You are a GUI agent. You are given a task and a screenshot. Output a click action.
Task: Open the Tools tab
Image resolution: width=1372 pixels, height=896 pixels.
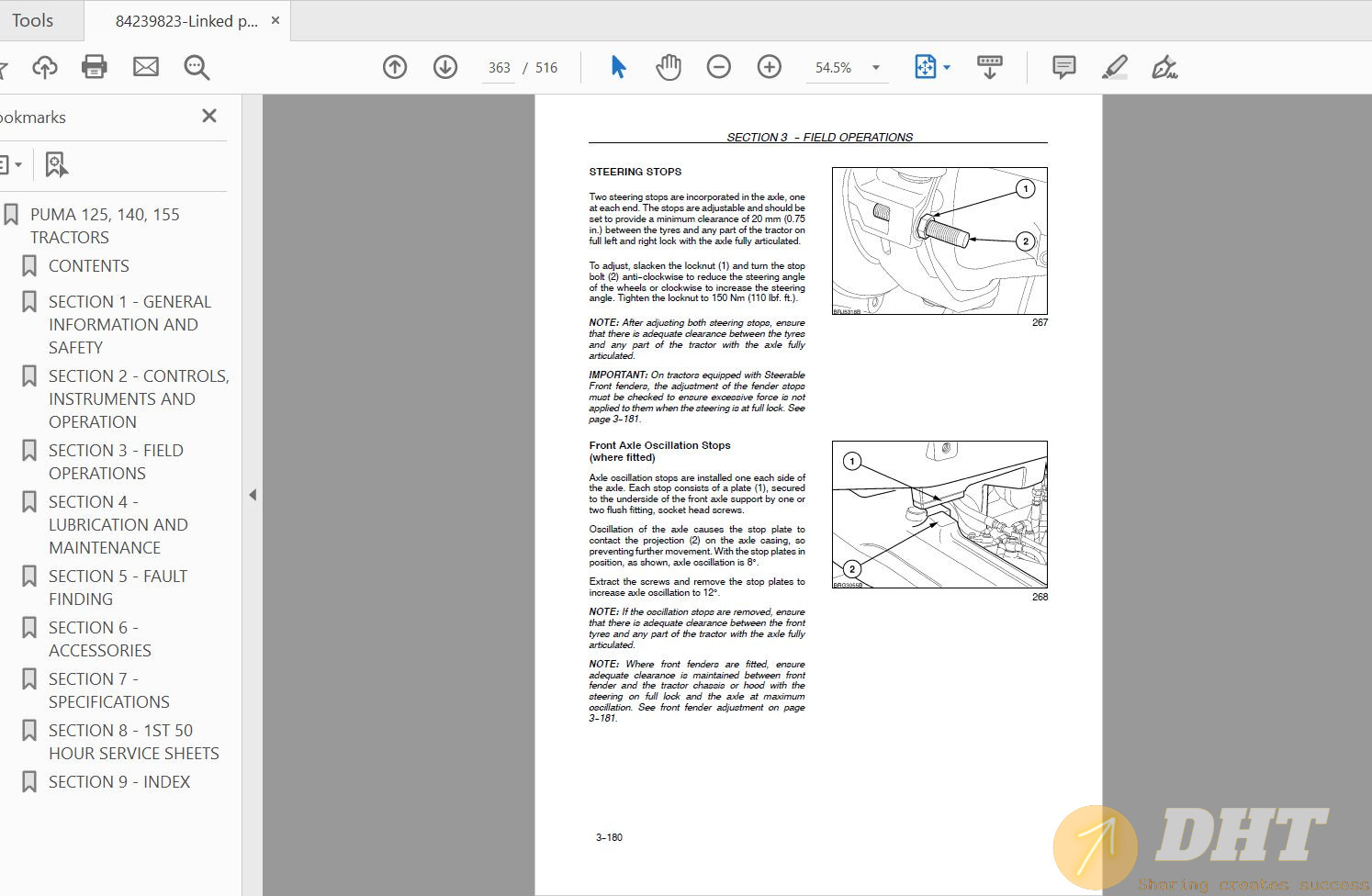(33, 20)
